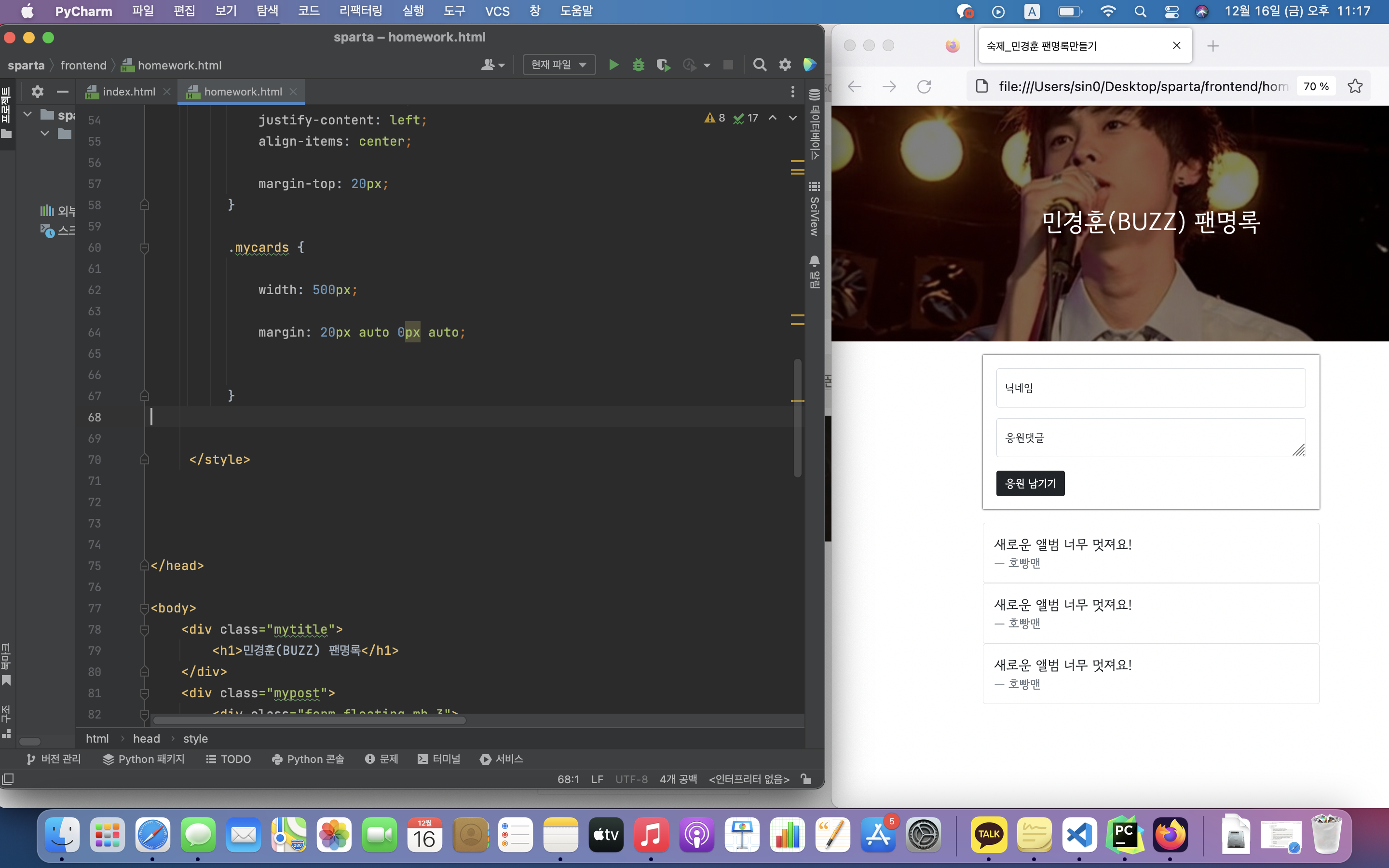Jump to previous highlighted error arrow

point(773,118)
